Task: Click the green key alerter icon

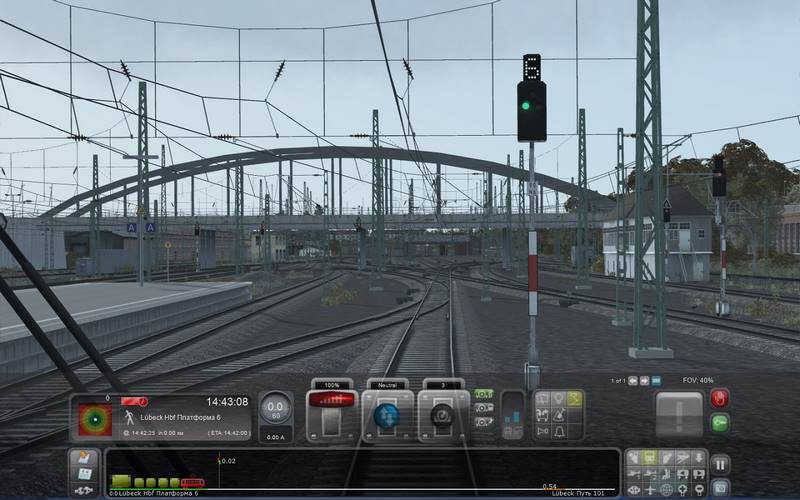Action: [x=720, y=422]
